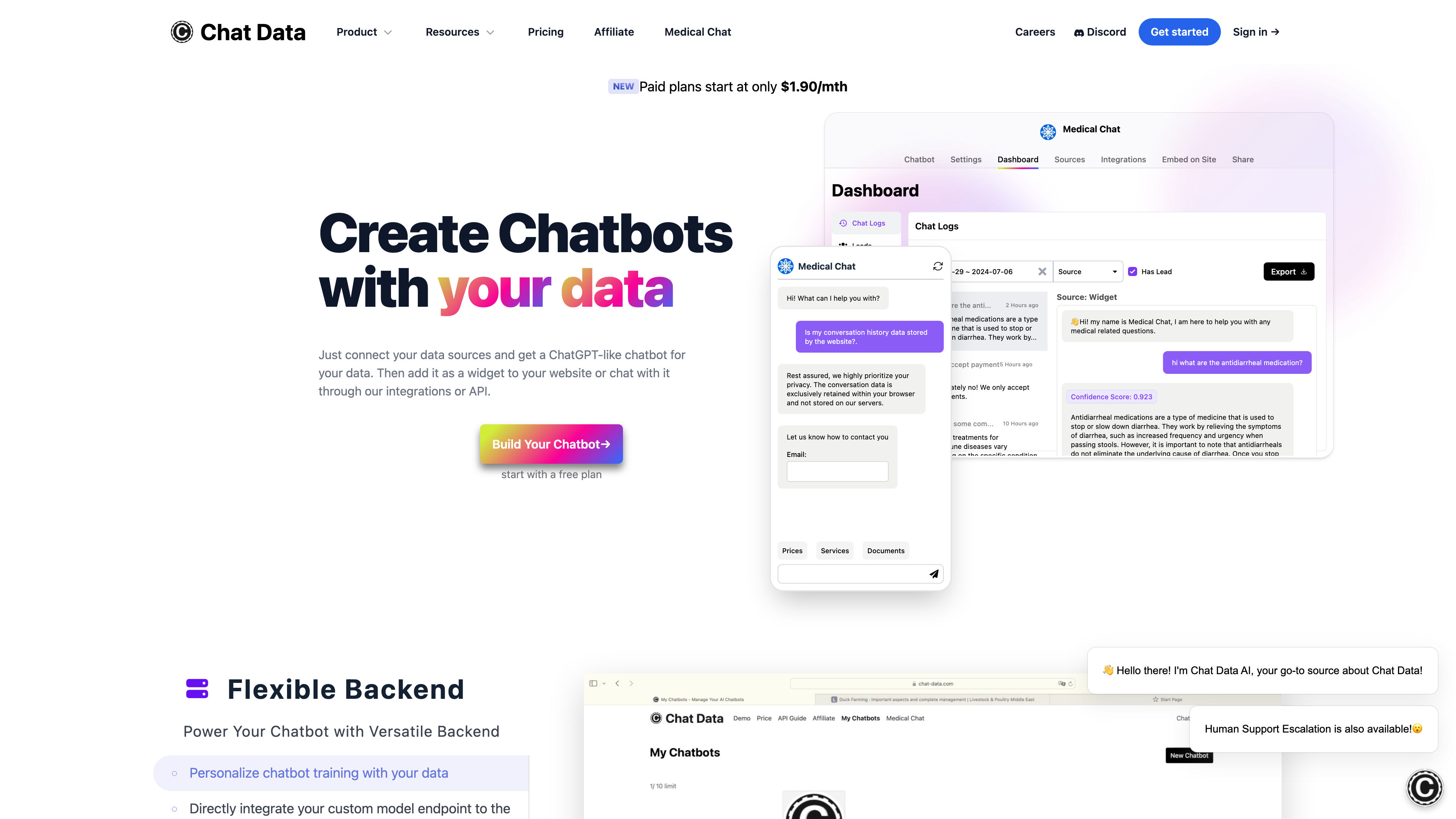Open the Source filter dropdown

[x=1088, y=271]
